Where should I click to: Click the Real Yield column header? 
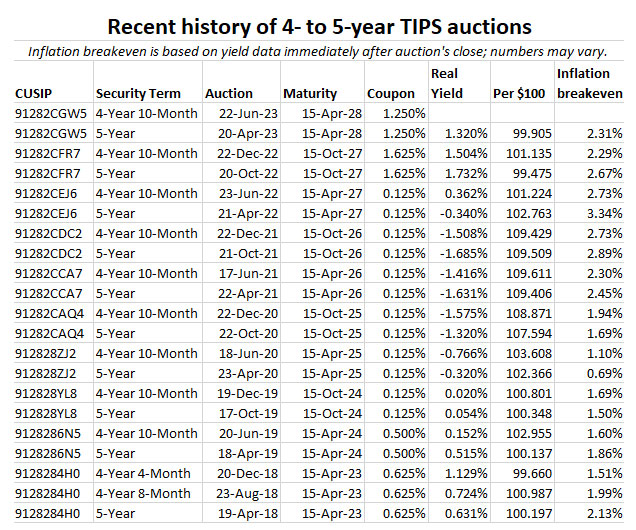click(446, 83)
